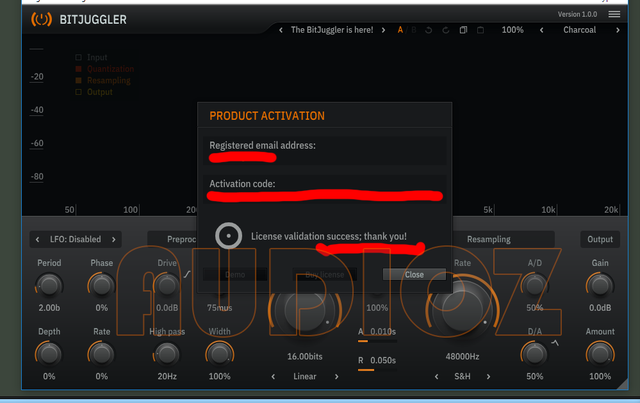Screen dimensions: 640x403
Task: Click the Output section header
Action: (x=600, y=239)
